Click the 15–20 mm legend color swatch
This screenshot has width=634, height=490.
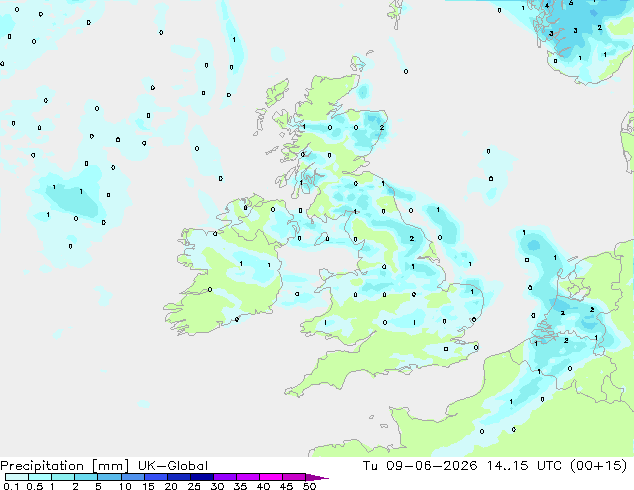coord(155,477)
